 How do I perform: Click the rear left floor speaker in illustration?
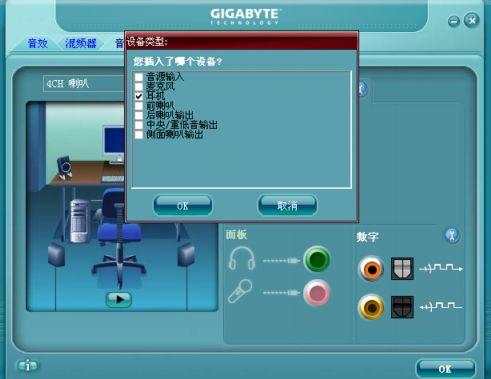pos(56,255)
